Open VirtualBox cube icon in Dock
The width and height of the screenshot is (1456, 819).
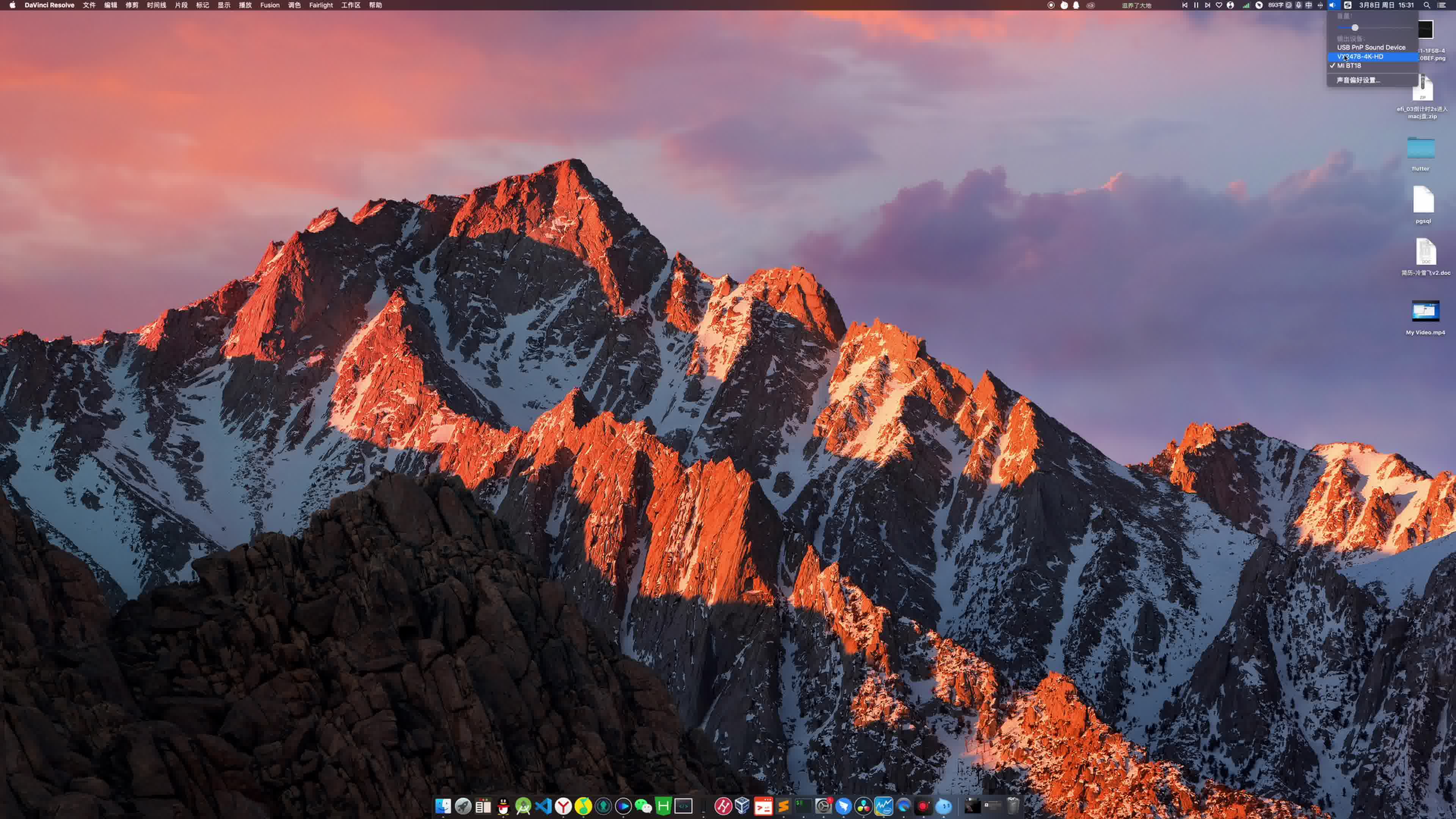click(x=743, y=805)
